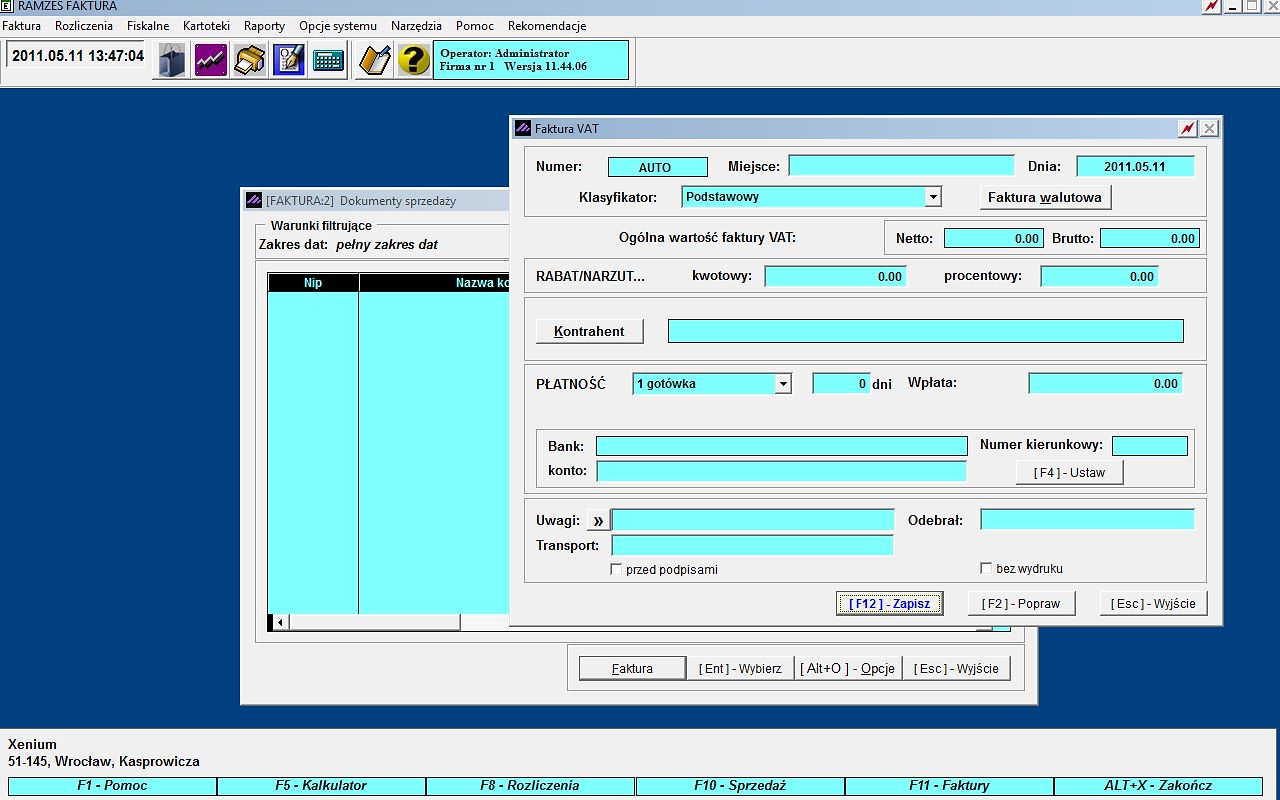Enable the 'przed podpisami' checkbox
This screenshot has width=1280, height=800.
617,569
